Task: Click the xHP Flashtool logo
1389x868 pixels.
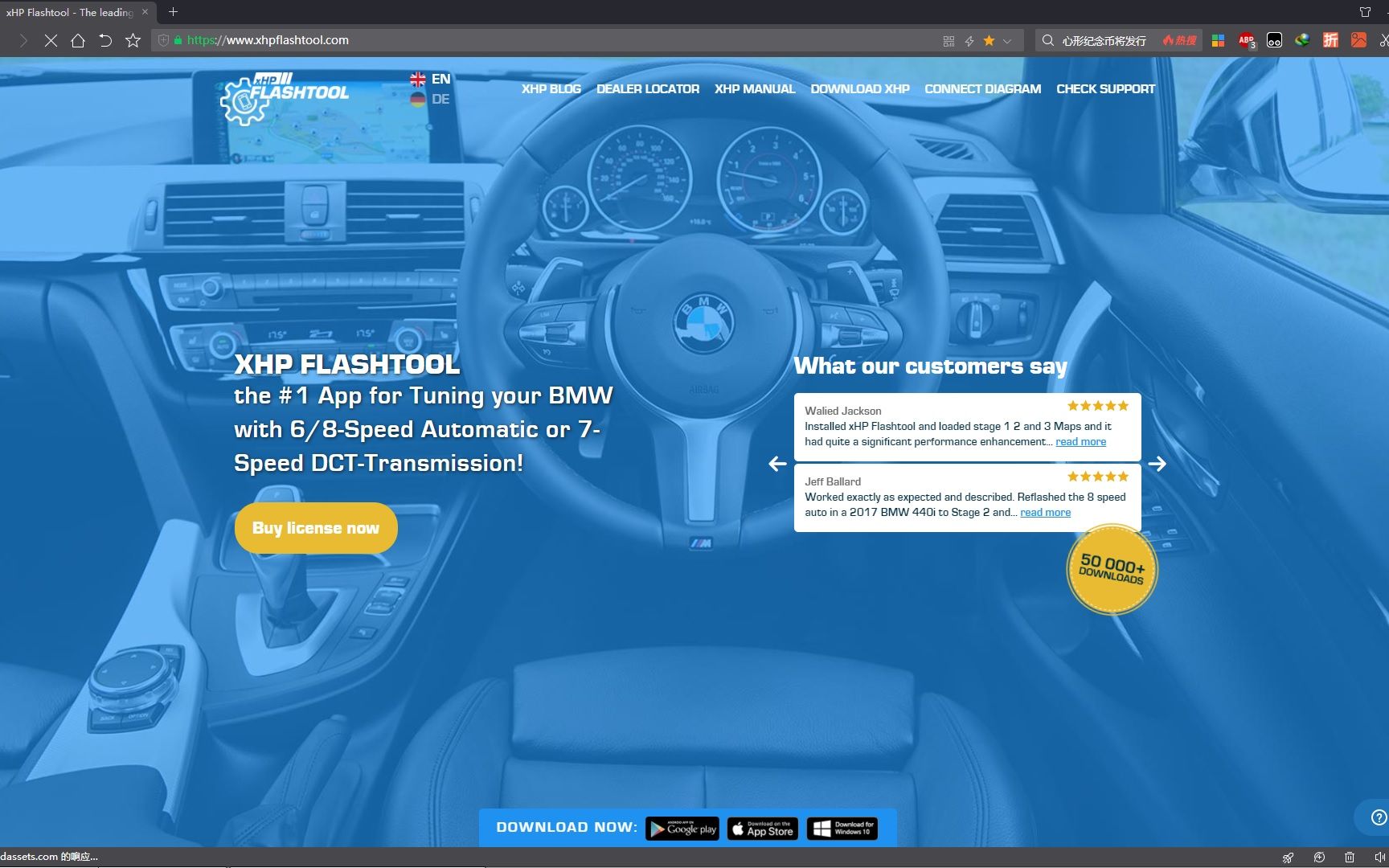Action: pos(285,99)
